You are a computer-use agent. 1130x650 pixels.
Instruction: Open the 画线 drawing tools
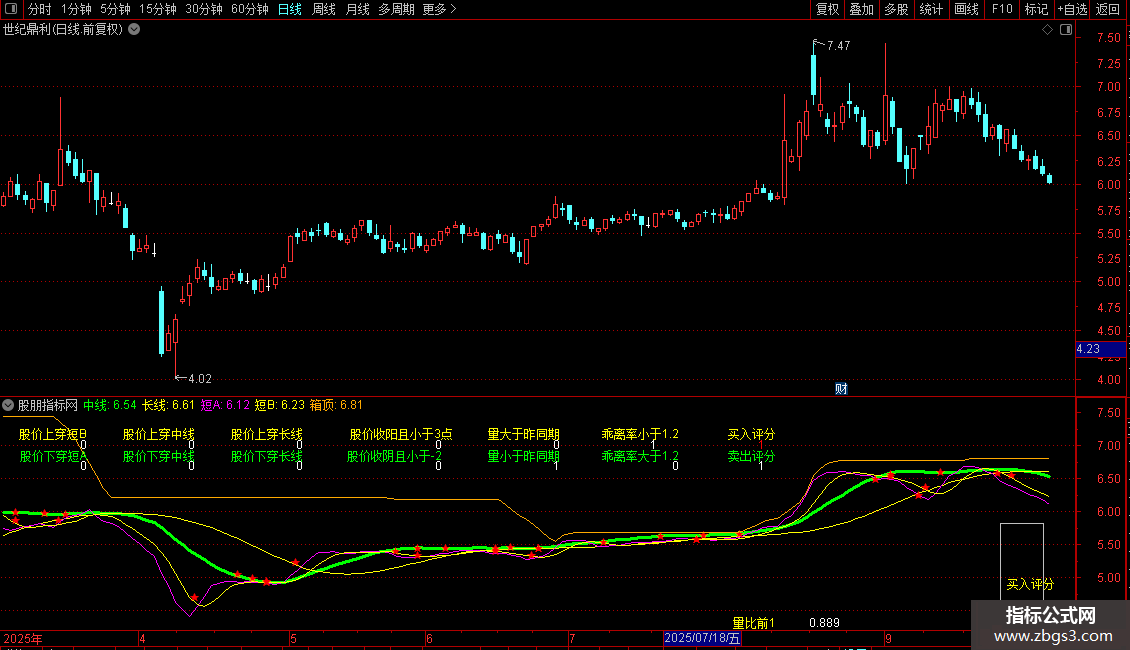966,10
